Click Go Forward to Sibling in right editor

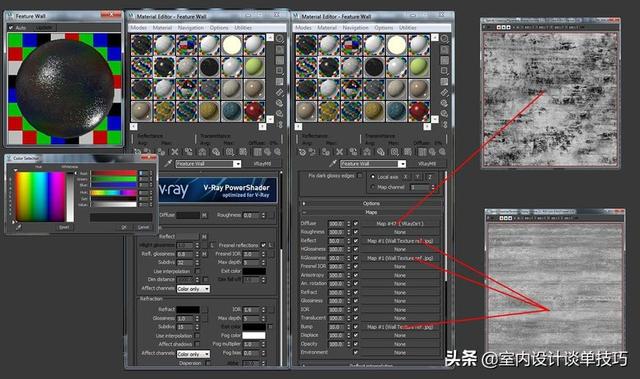pyautogui.click(x=442, y=152)
